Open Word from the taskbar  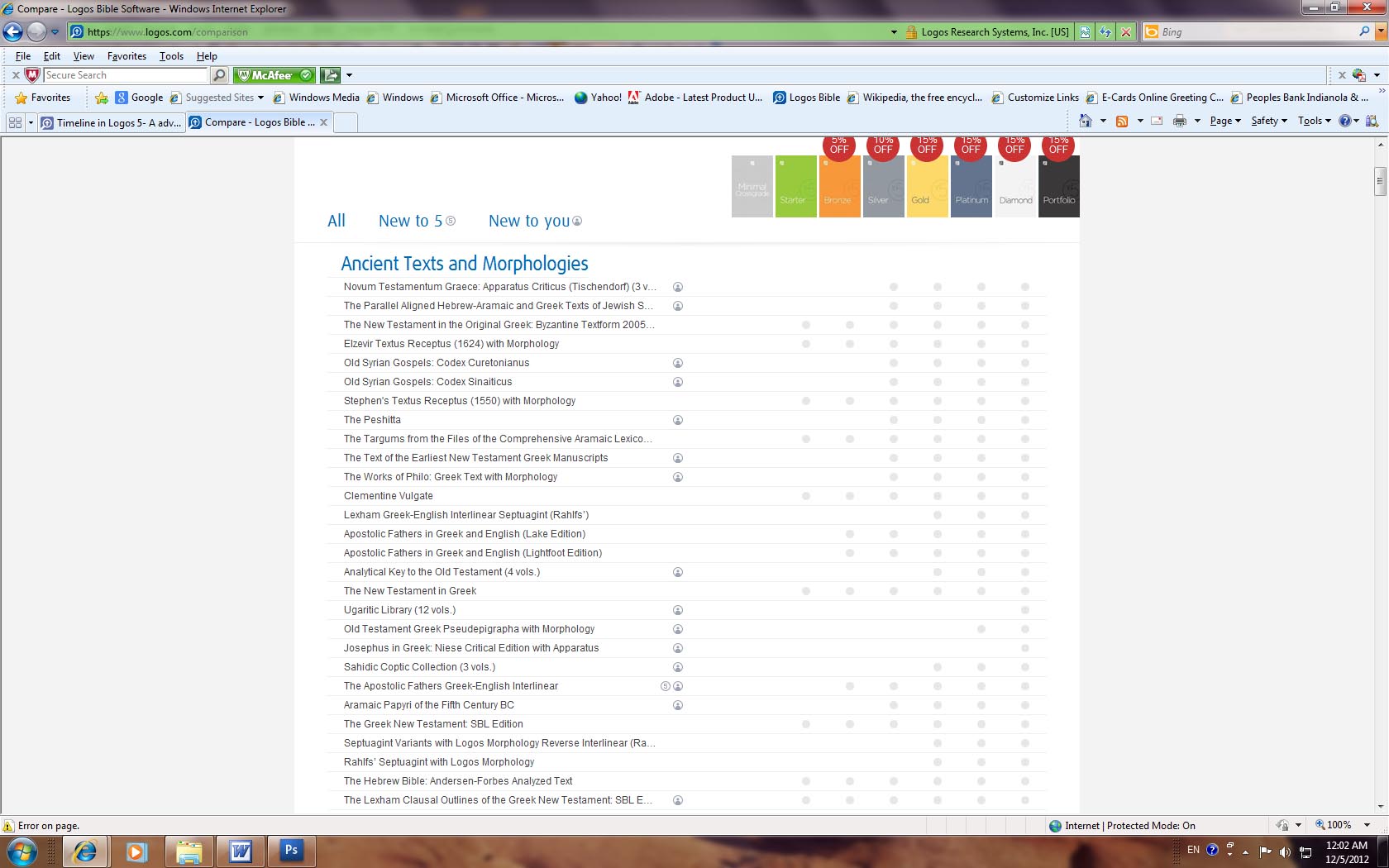click(x=241, y=851)
